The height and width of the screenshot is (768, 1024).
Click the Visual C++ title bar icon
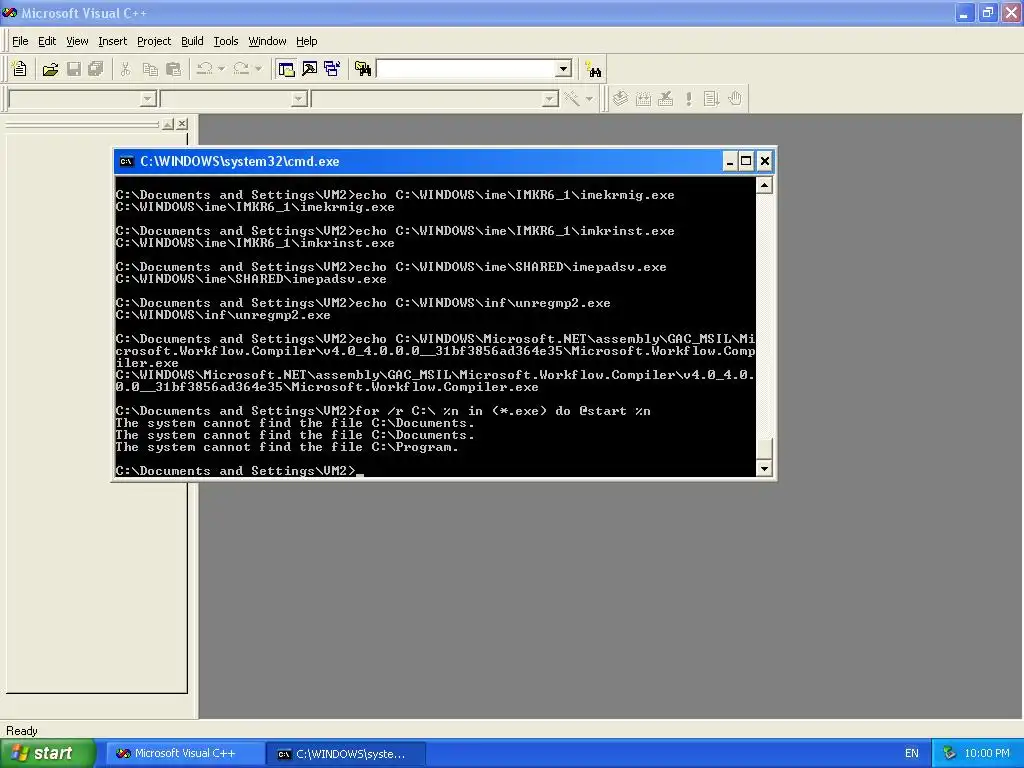10,13
